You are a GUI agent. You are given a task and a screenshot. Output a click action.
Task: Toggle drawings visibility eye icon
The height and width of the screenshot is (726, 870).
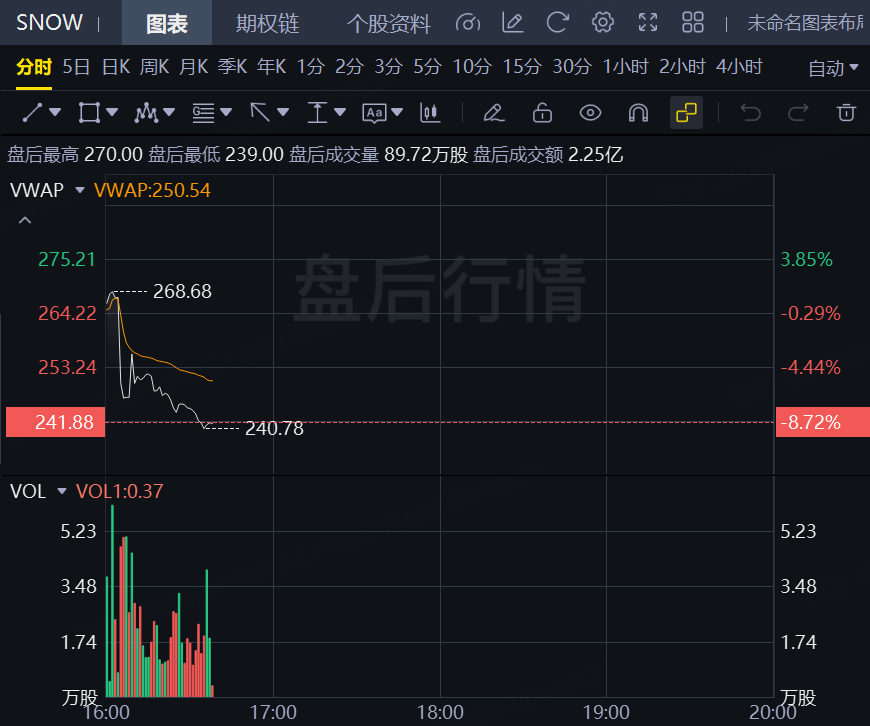(590, 113)
